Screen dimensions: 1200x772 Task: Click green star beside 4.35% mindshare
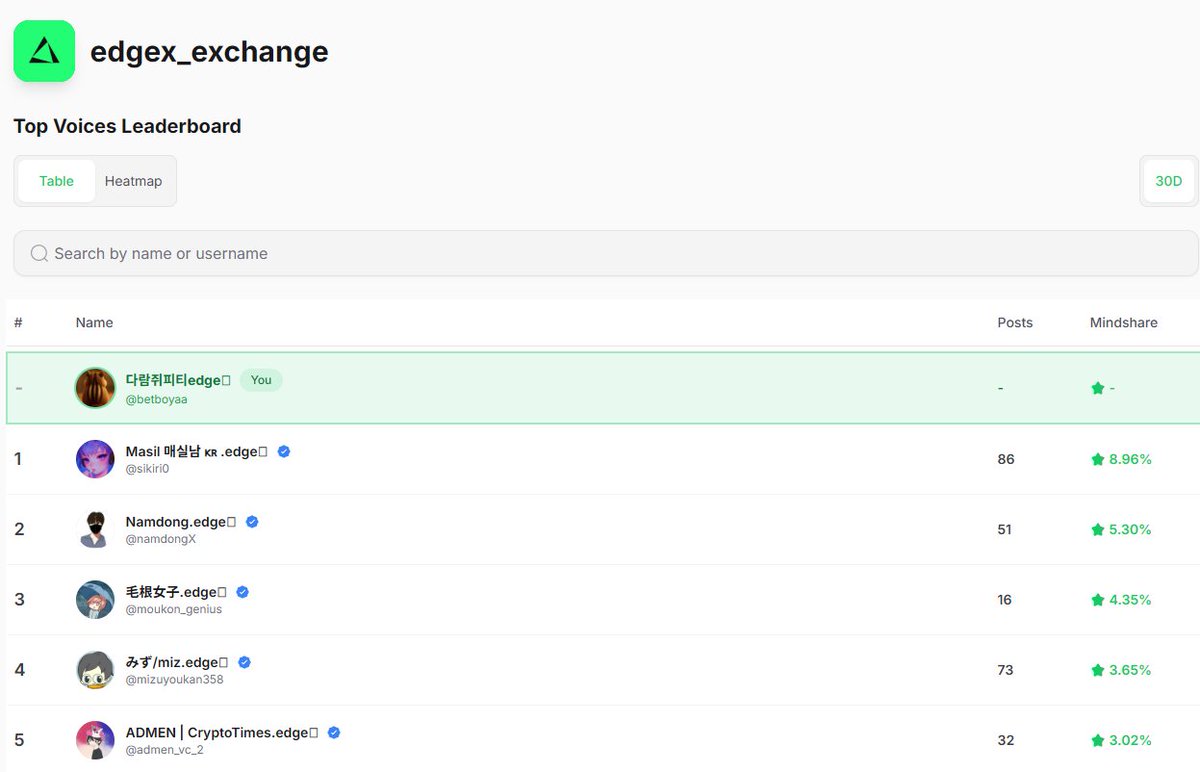[x=1097, y=600]
